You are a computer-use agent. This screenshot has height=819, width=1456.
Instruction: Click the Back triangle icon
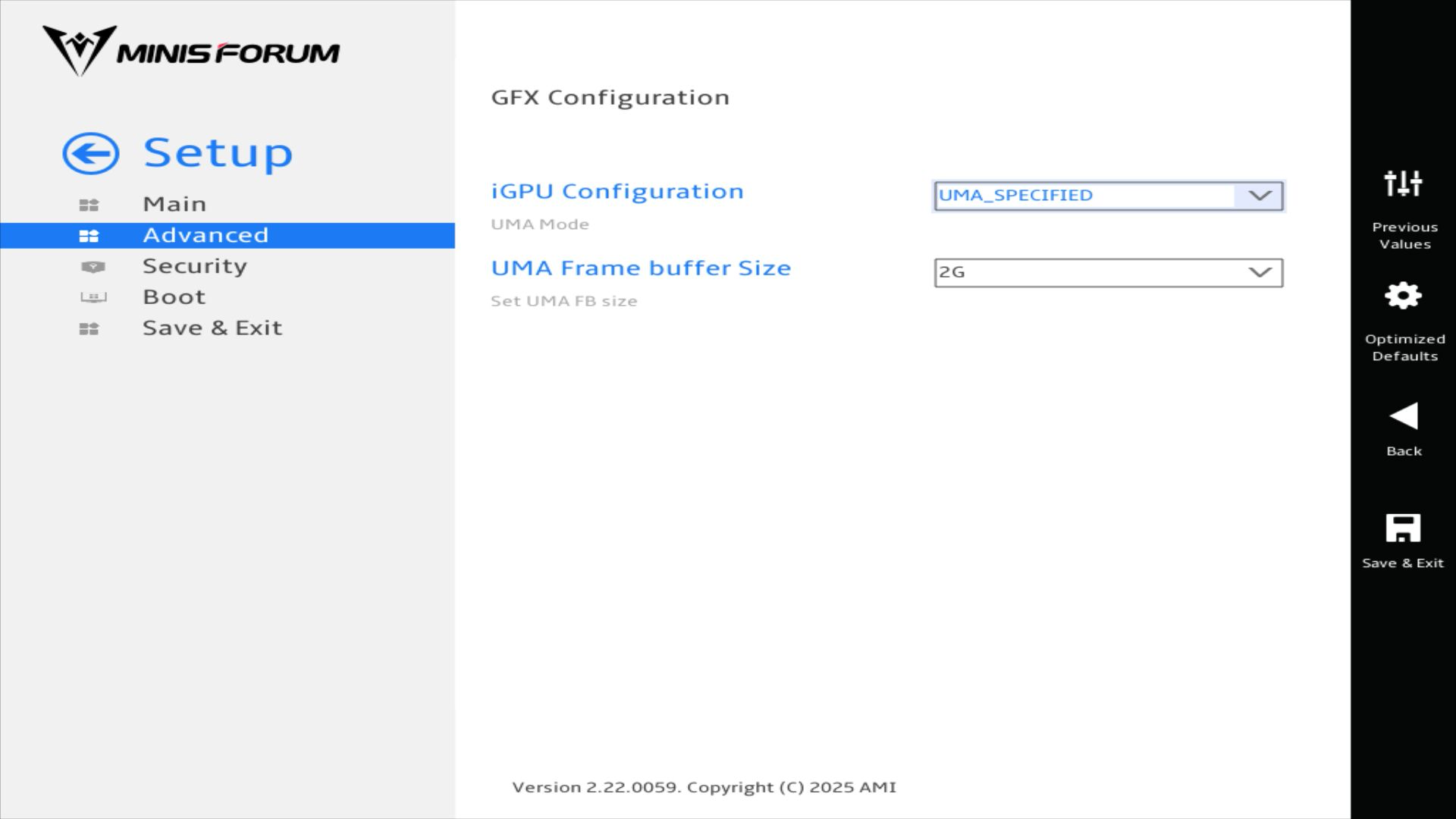coord(1403,416)
